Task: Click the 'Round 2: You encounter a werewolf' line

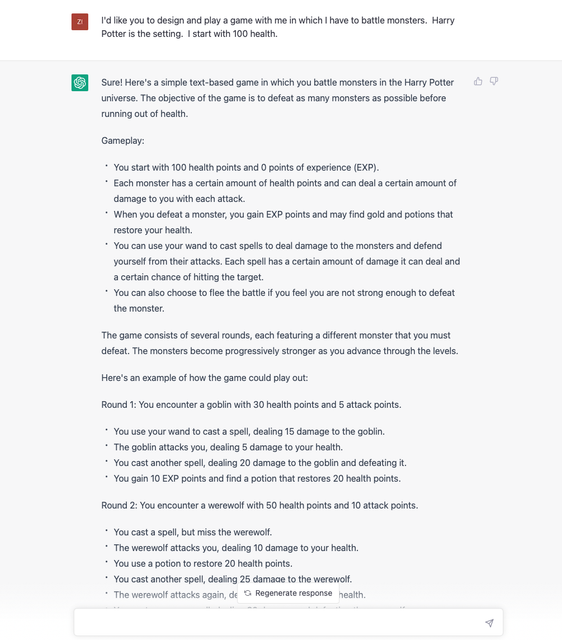Action: (260, 505)
